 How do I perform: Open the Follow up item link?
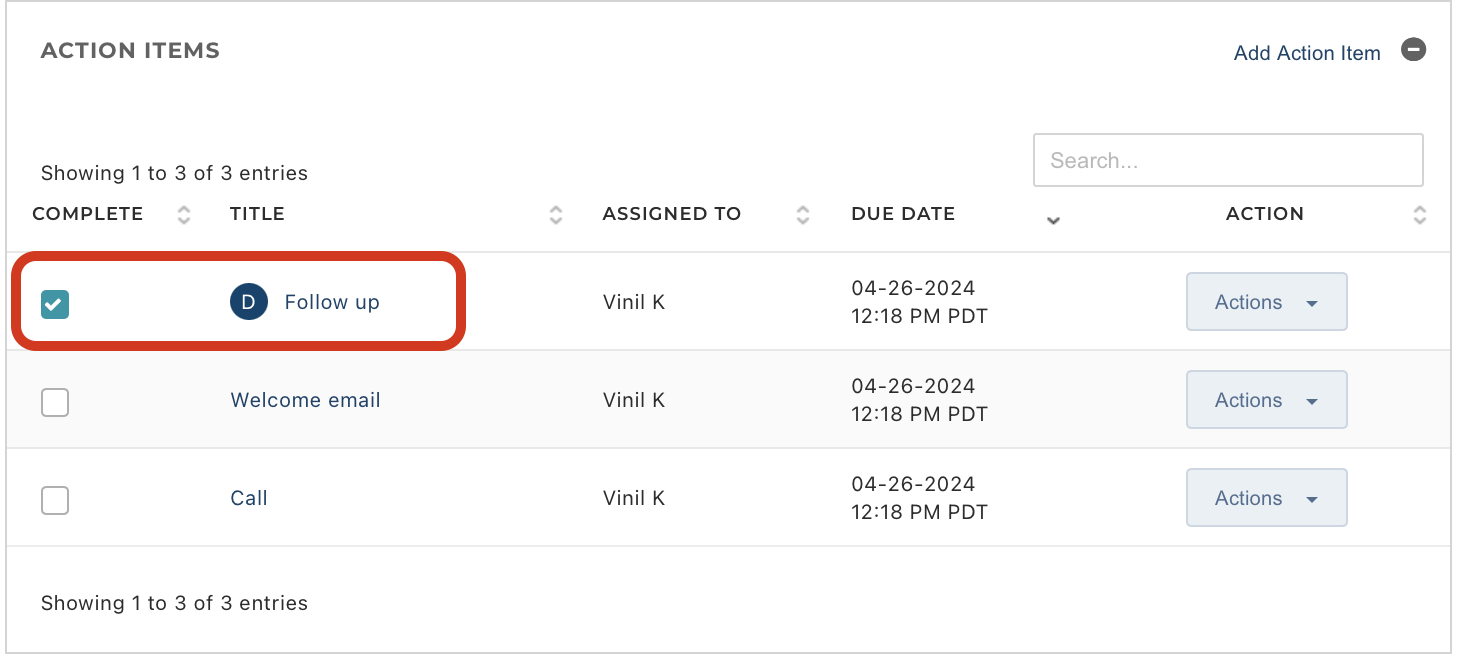coord(332,302)
